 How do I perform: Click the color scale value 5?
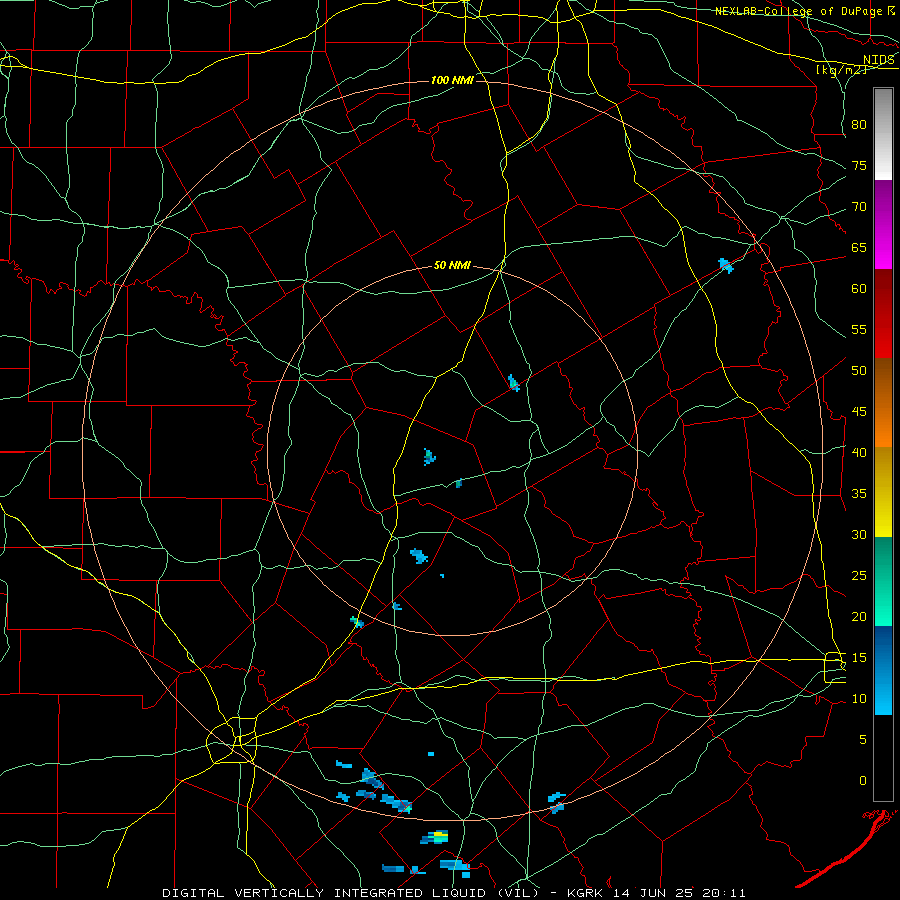[863, 740]
